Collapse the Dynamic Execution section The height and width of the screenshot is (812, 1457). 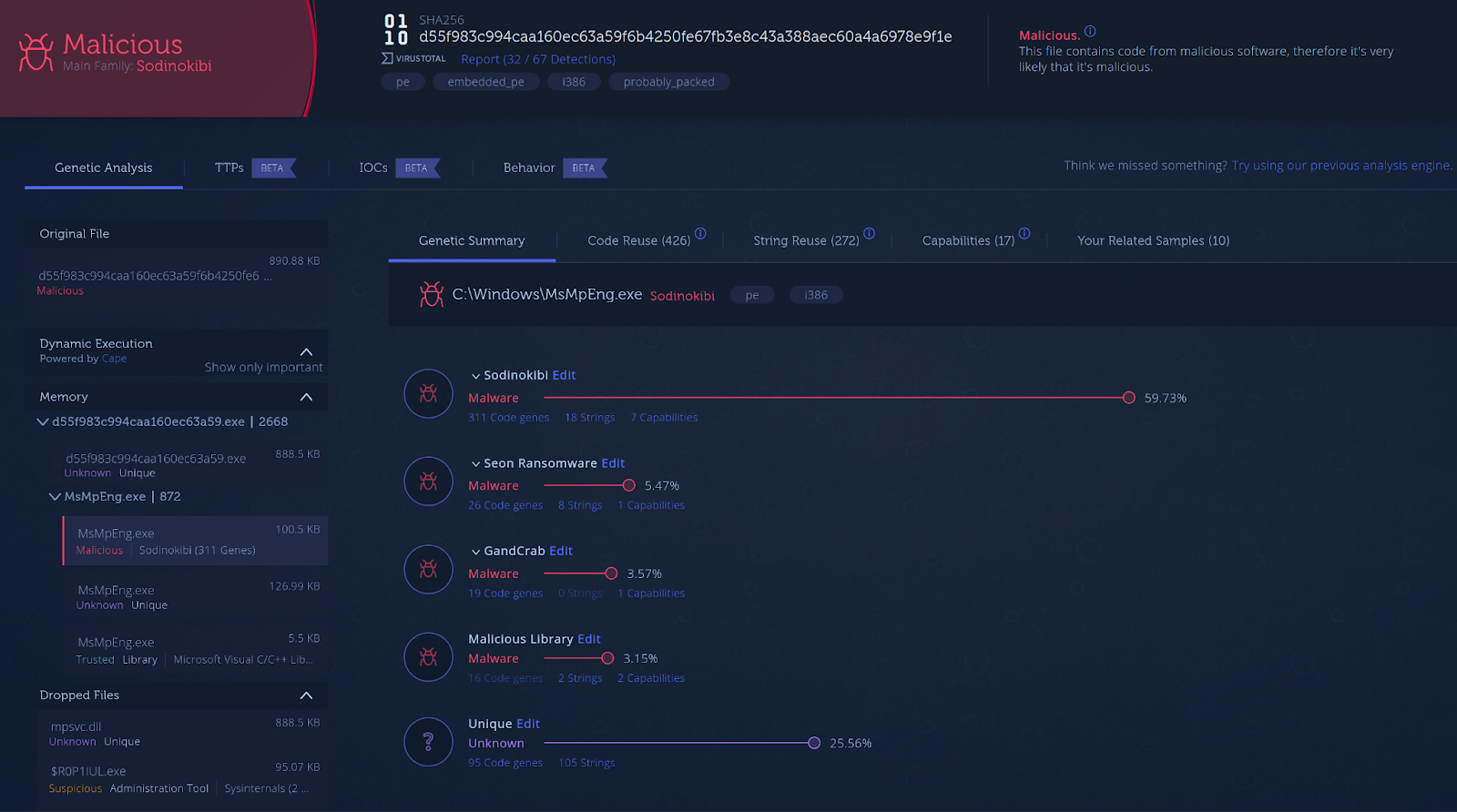[x=306, y=352]
